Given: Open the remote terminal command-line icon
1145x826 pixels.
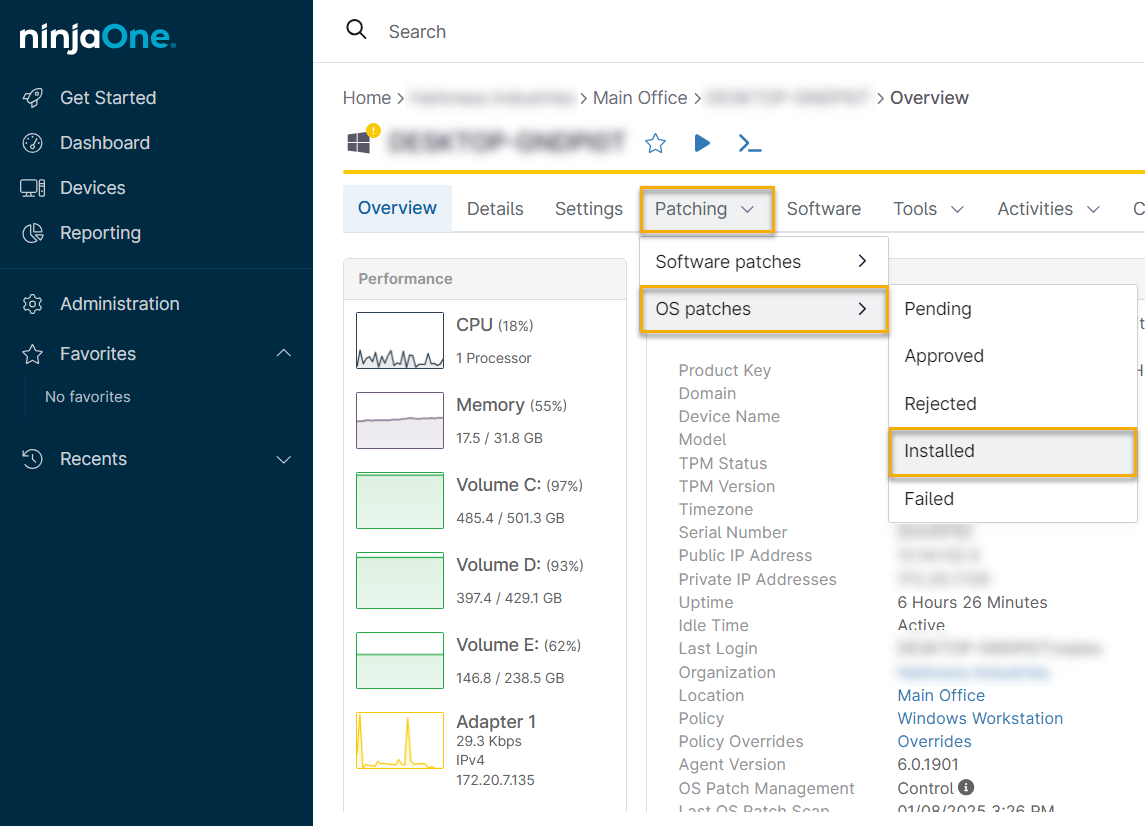Looking at the screenshot, I should coord(749,143).
